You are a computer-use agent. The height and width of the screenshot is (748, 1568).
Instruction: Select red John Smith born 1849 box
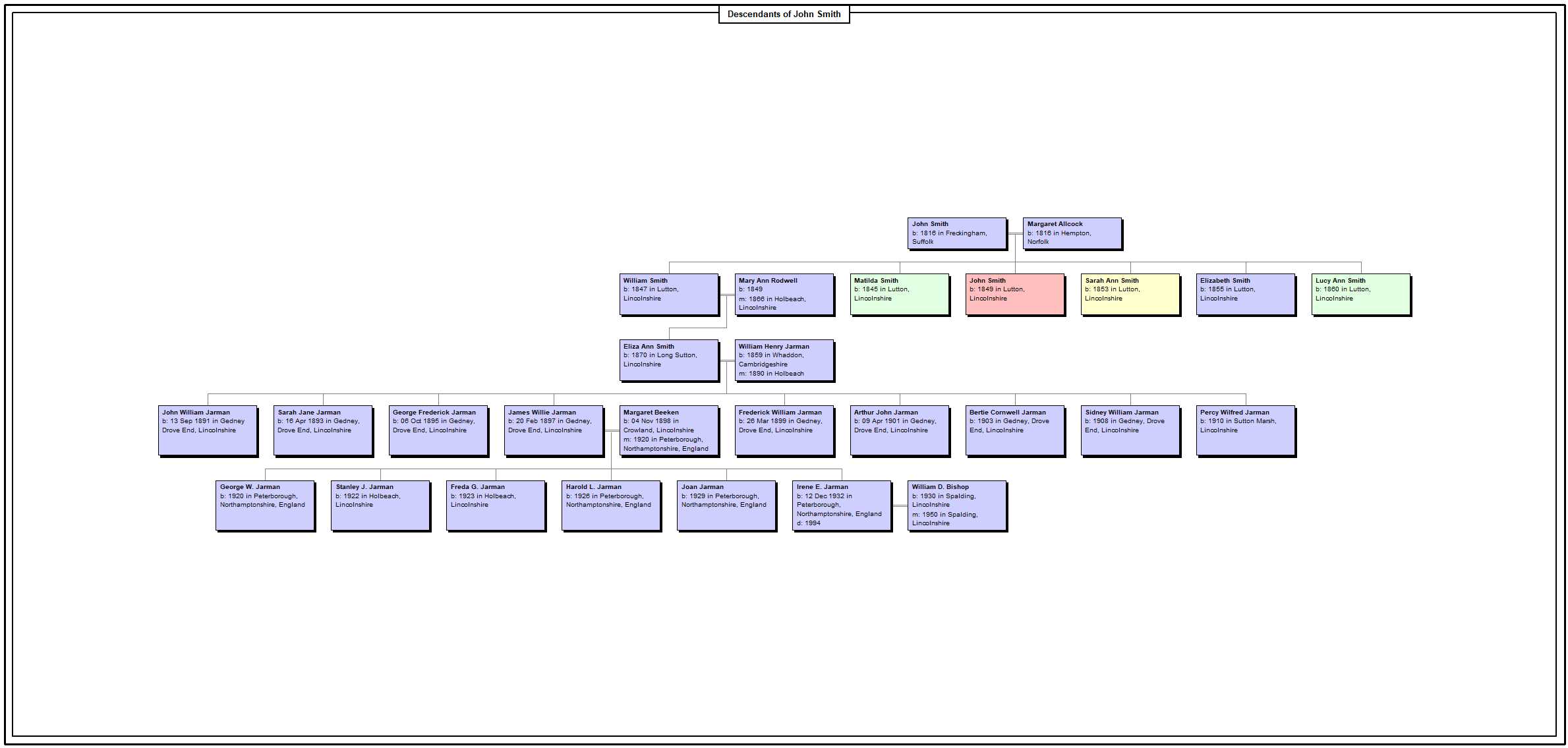tap(1015, 294)
